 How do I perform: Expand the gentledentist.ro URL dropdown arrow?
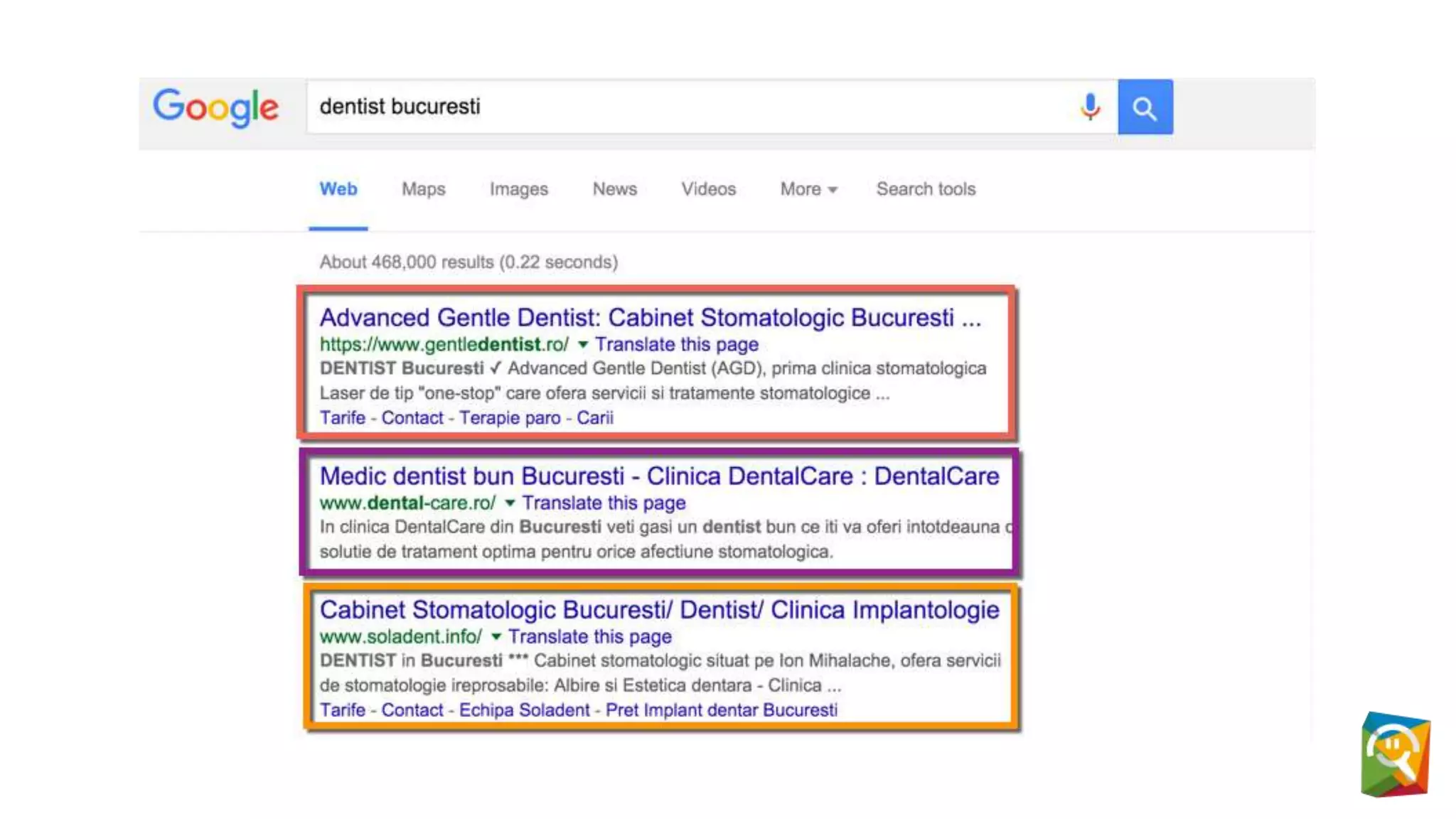point(583,345)
